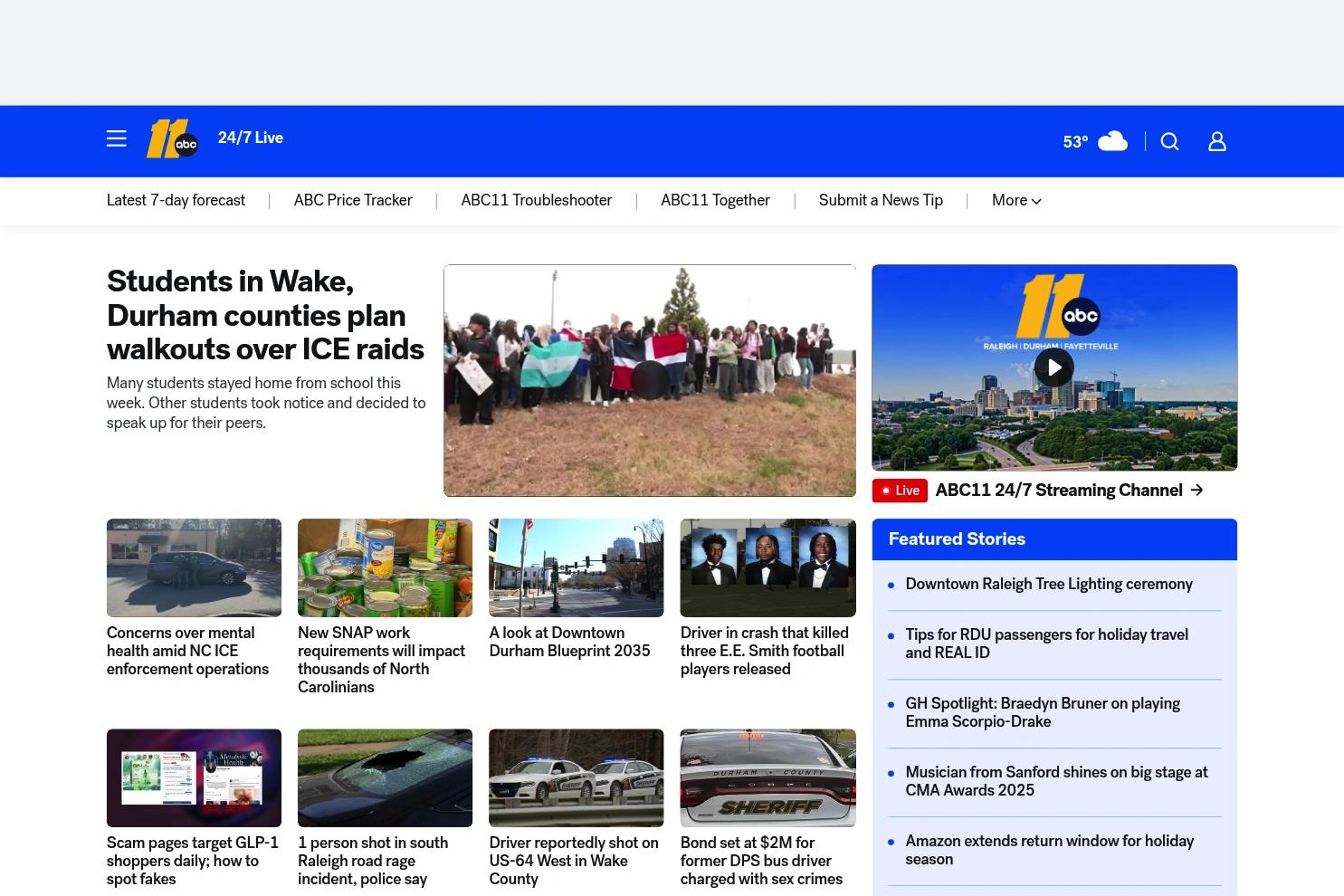The image size is (1344, 896).
Task: Open the parked minivan photo thumbnail
Action: 194,567
